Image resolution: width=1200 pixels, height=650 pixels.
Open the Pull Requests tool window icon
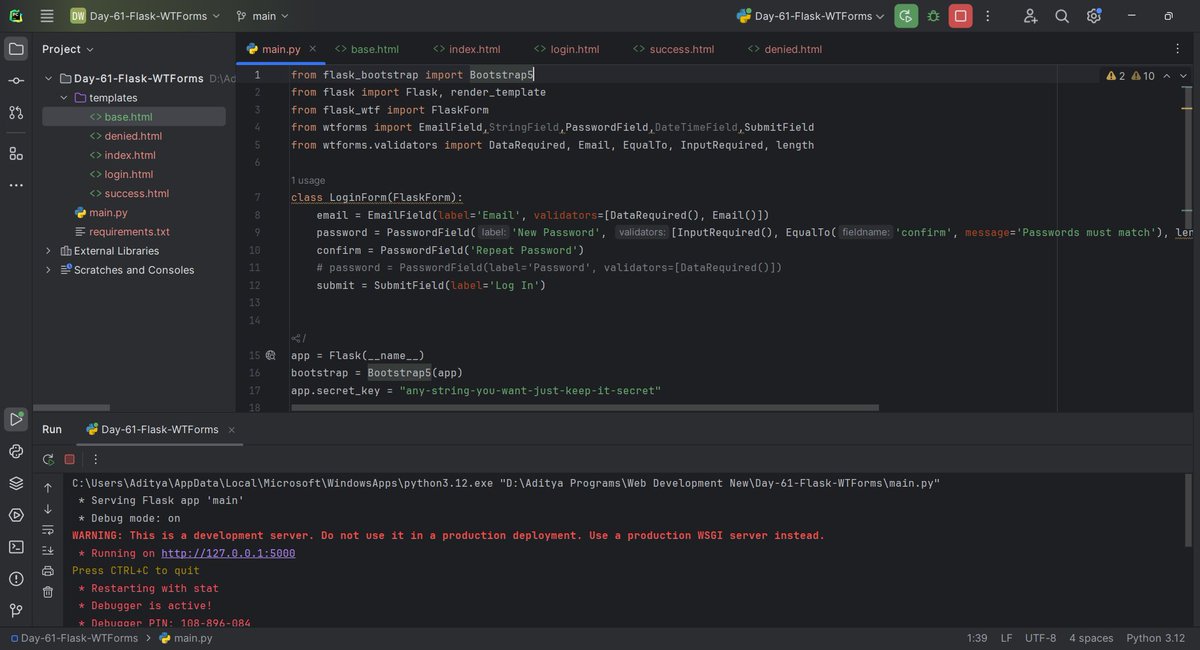[16, 113]
